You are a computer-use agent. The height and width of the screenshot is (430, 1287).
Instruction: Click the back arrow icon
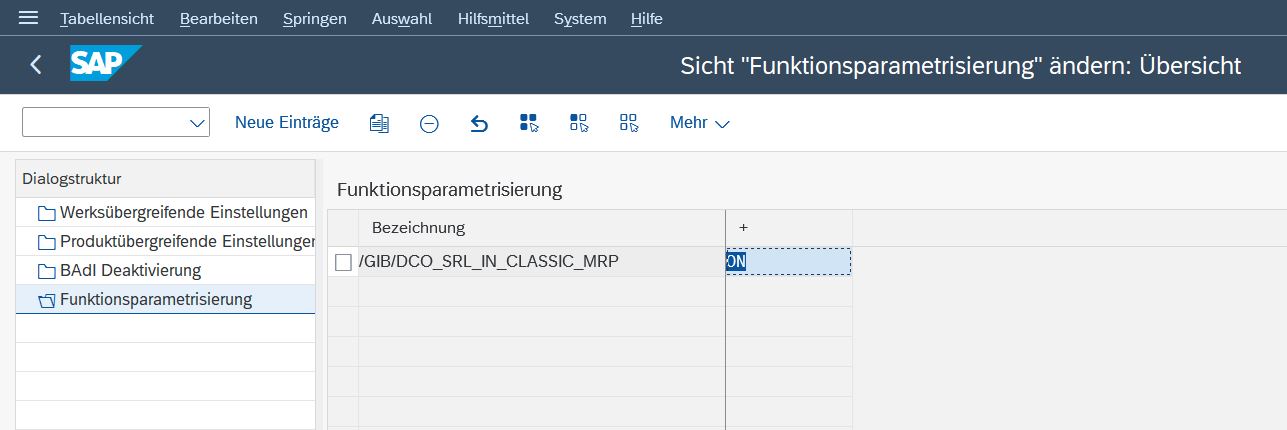pyautogui.click(x=36, y=65)
